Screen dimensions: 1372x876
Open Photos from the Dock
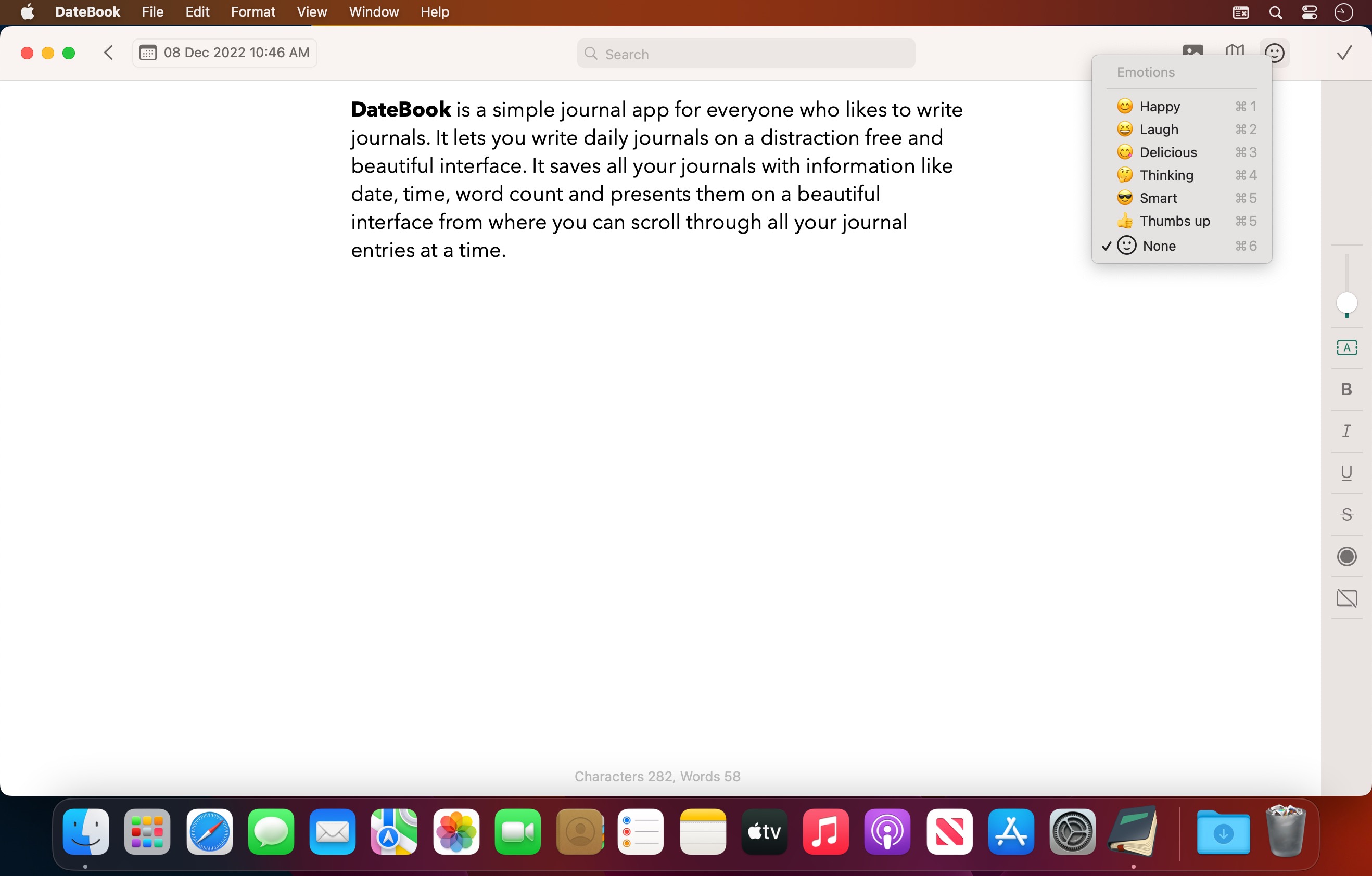[456, 831]
